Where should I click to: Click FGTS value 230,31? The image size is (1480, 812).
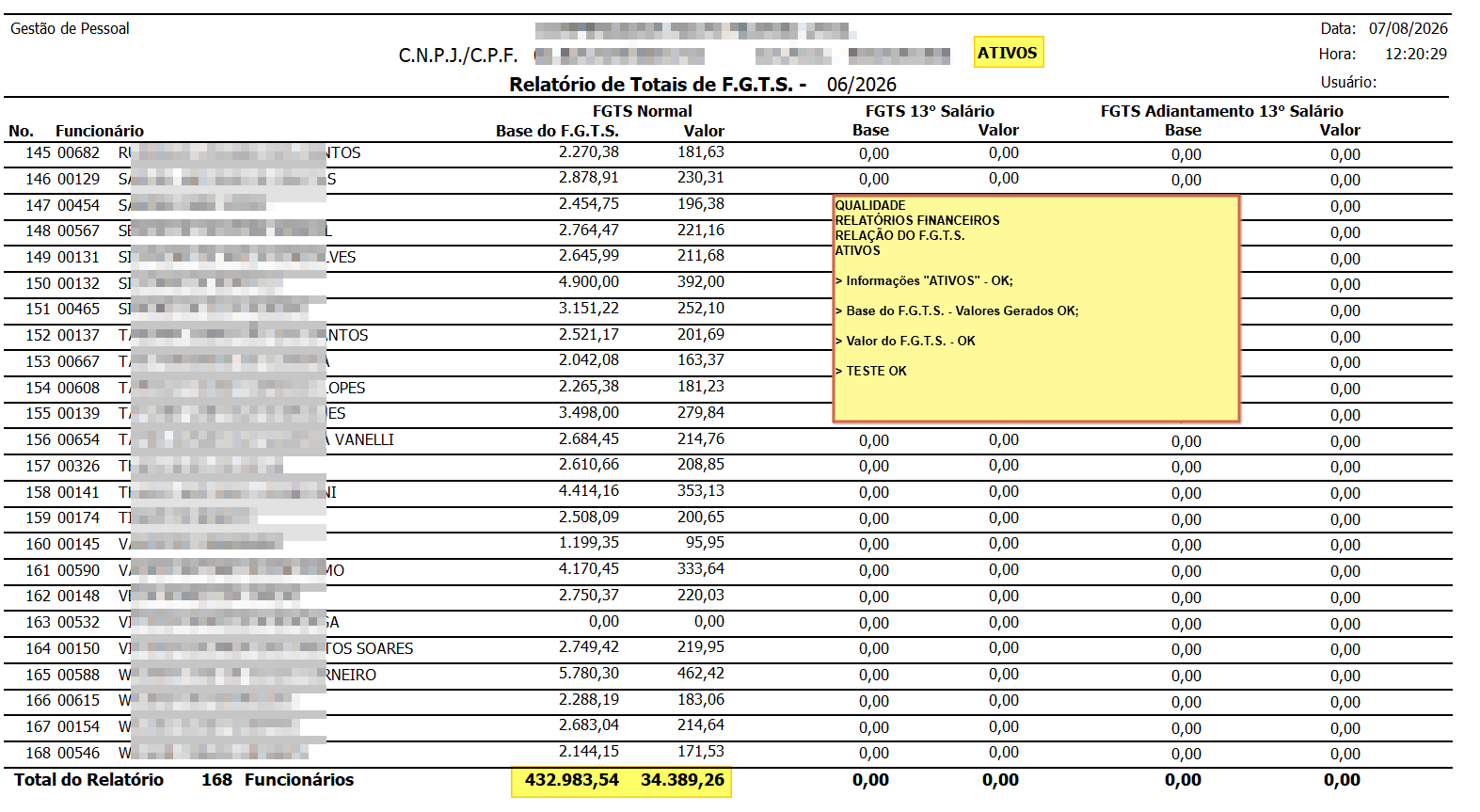coord(700,177)
